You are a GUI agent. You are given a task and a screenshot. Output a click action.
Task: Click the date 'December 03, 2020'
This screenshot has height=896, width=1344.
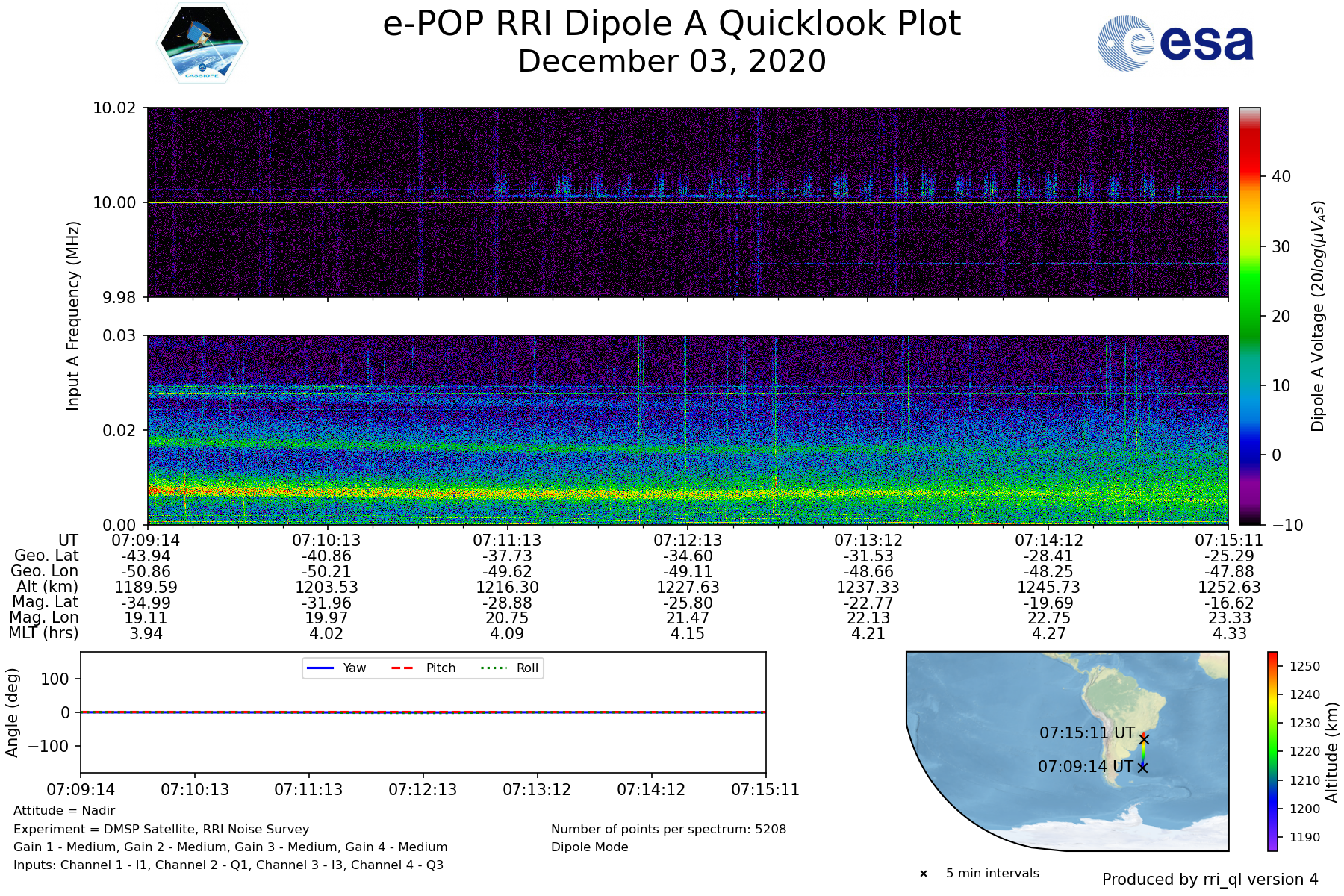pyautogui.click(x=671, y=61)
